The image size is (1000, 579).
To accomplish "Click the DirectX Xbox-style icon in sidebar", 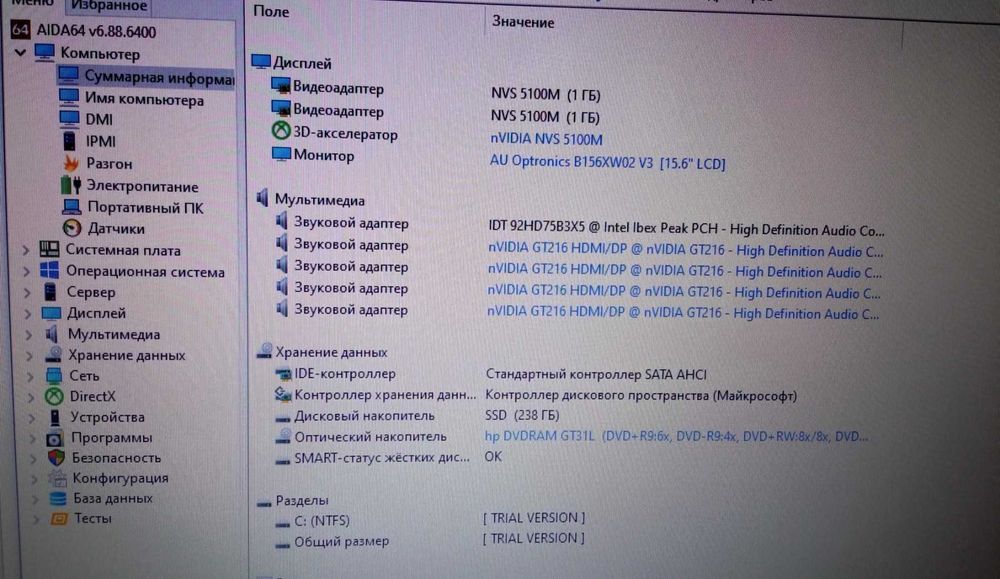I will (54, 396).
